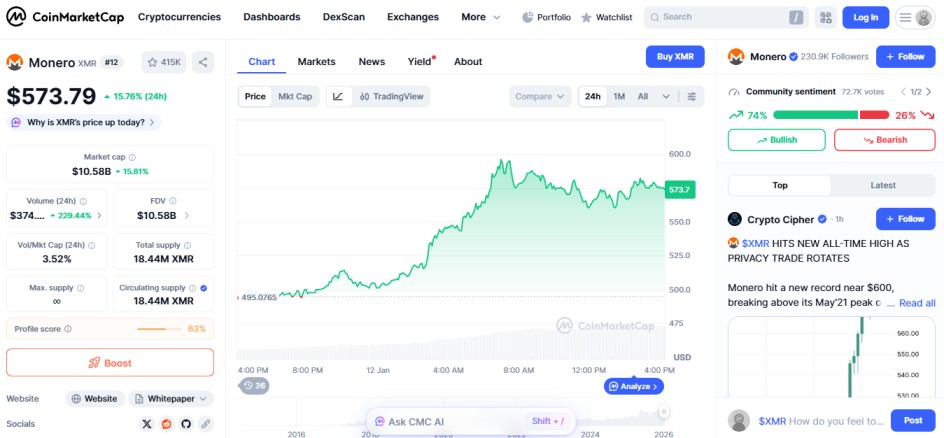Viewport: 944px width, 438px height.
Task: Open Reddit social link
Action: click(x=166, y=424)
